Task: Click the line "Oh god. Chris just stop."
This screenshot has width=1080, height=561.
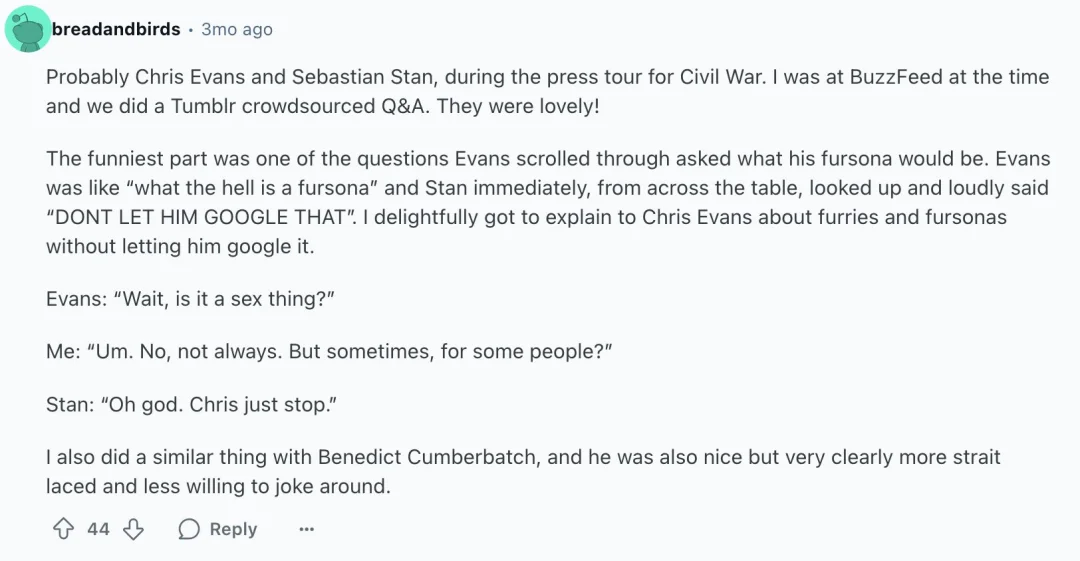Action: point(190,405)
